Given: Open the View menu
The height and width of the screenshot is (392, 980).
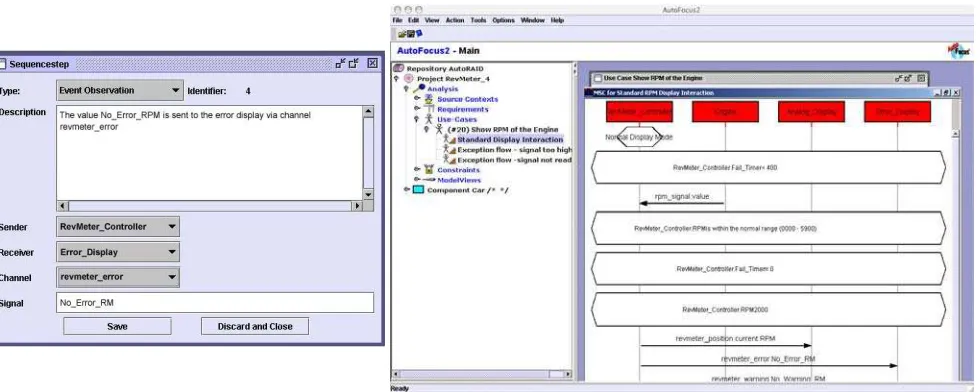Looking at the screenshot, I should 432,20.
